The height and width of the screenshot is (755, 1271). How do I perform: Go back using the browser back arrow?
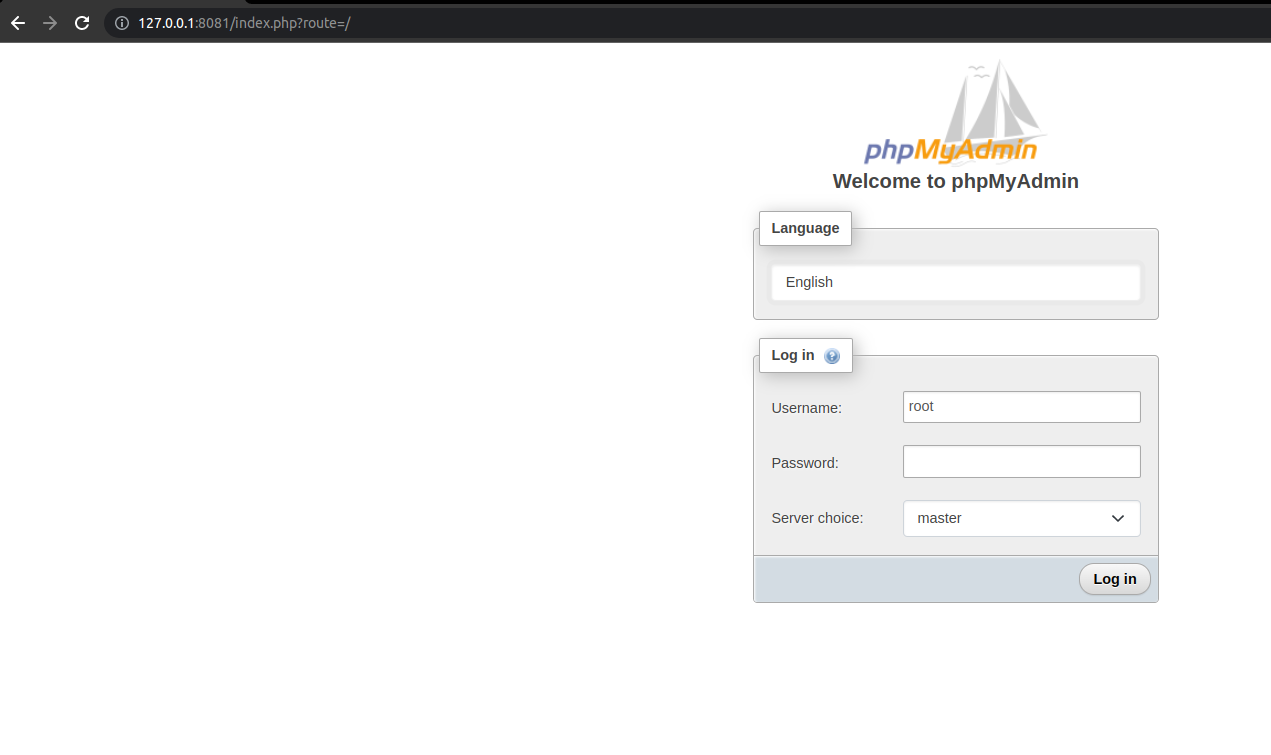(x=18, y=23)
